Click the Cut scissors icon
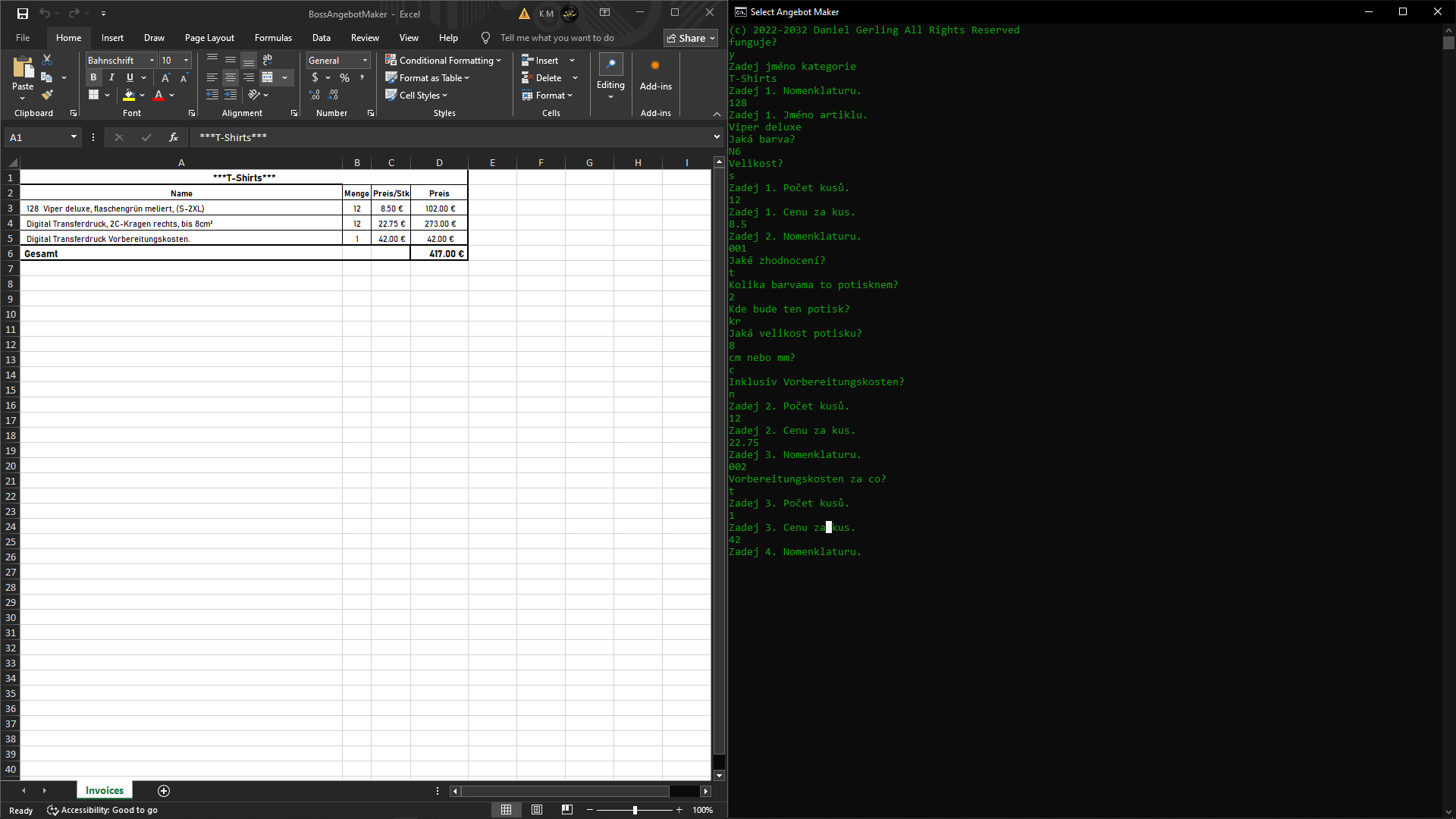1456x819 pixels. (x=47, y=59)
